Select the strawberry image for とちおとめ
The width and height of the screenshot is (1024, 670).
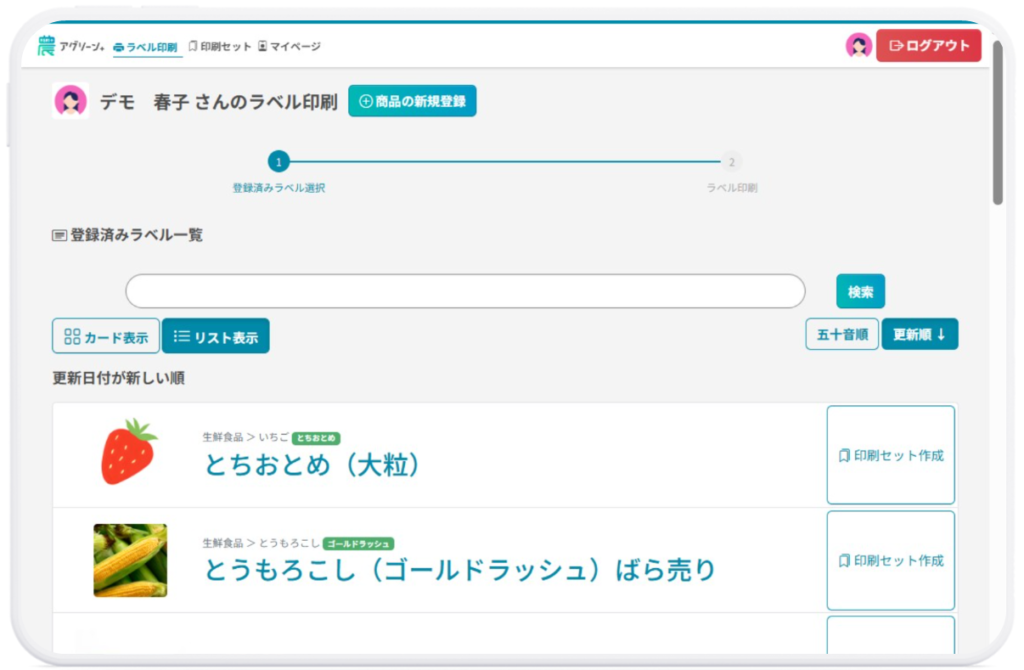129,453
